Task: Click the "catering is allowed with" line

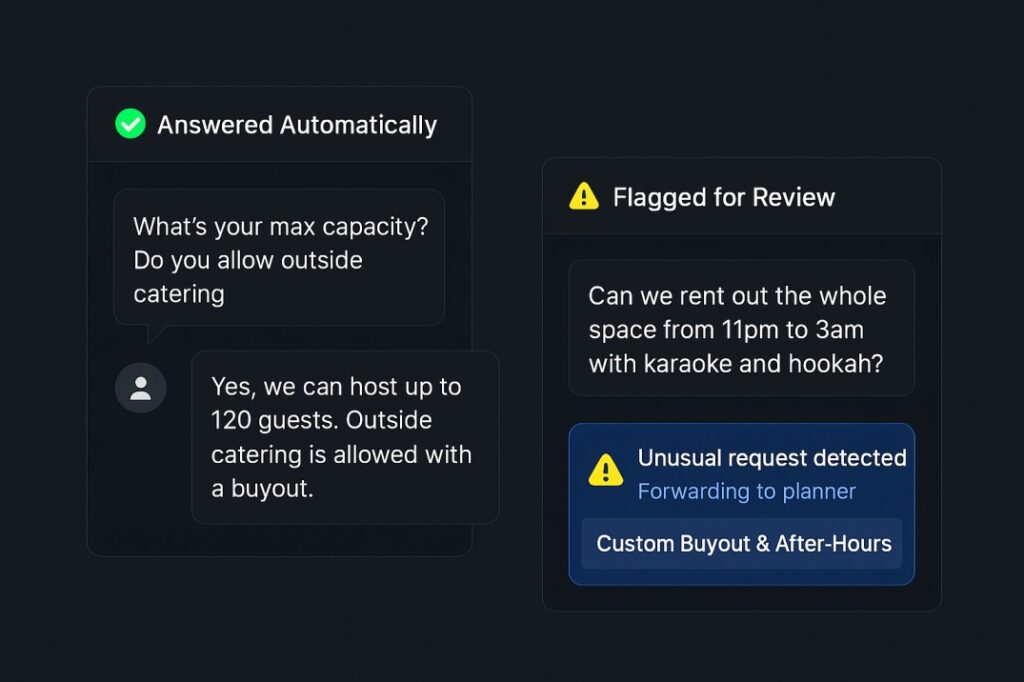Action: click(341, 454)
